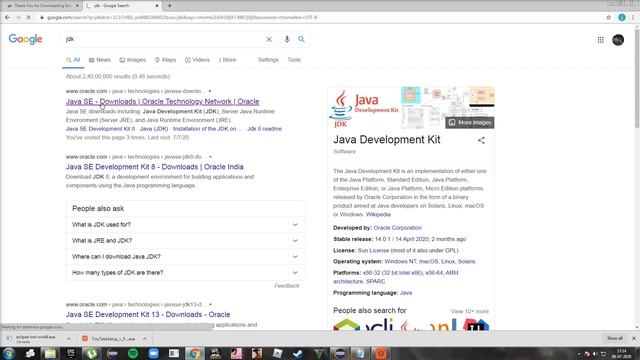Switch to News results
640x360 pixels.
point(100,60)
